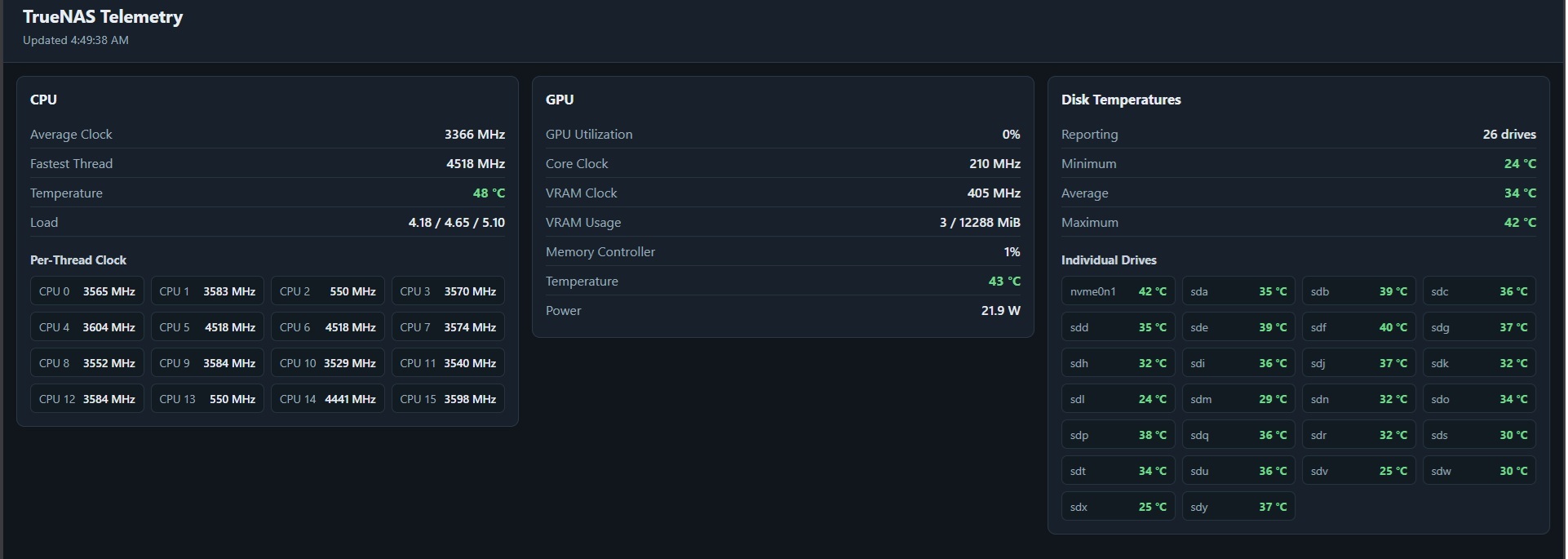
Task: Click the GPU Temperature 43 °C value
Action: tap(1004, 282)
